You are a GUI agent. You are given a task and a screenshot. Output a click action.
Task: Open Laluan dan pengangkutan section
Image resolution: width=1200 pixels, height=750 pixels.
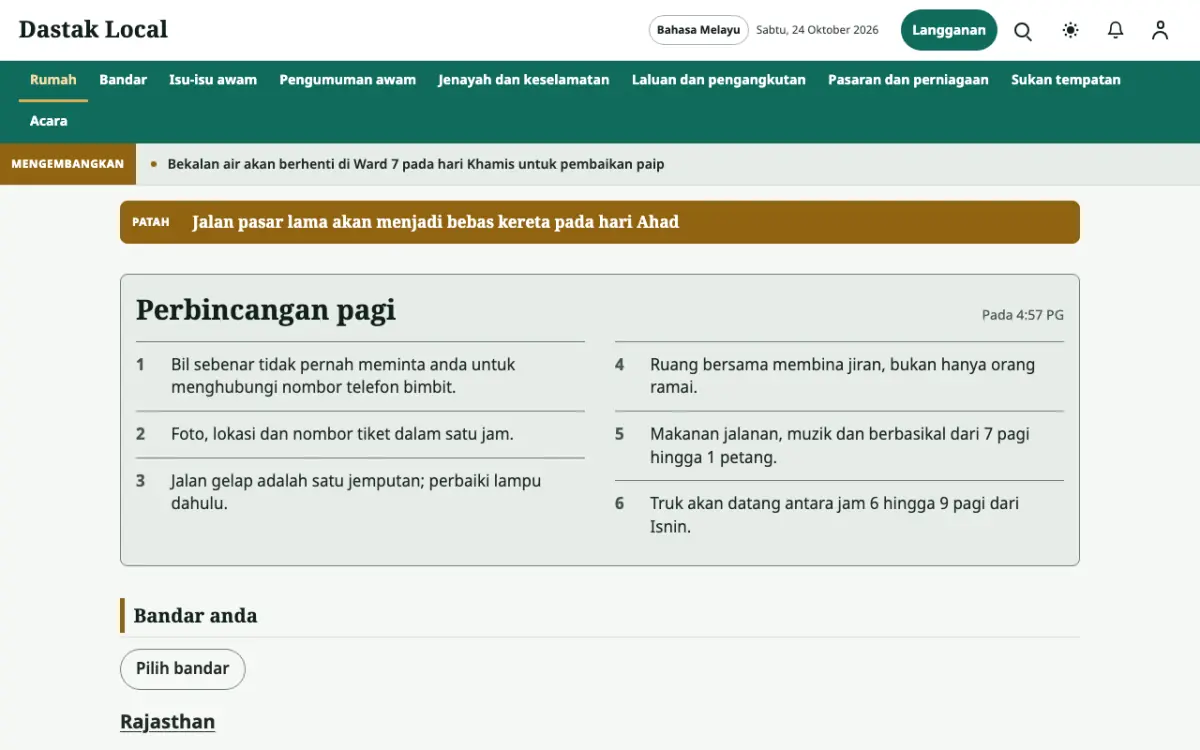pos(719,80)
